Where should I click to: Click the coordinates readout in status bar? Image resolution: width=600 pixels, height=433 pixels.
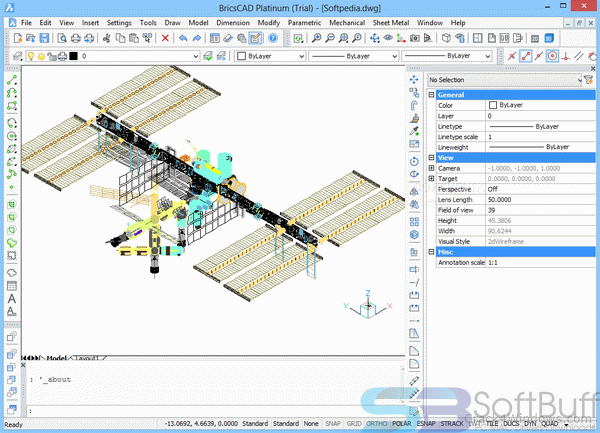[x=201, y=423]
